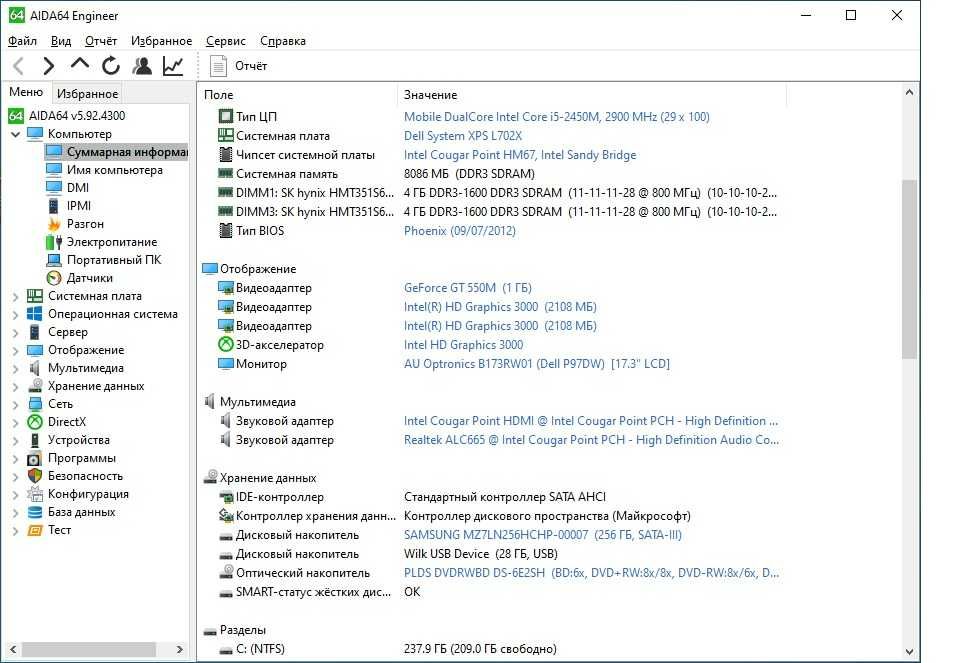This screenshot has width=960, height=663.
Task: Click the Устройства device icon in tree
Action: coord(35,440)
